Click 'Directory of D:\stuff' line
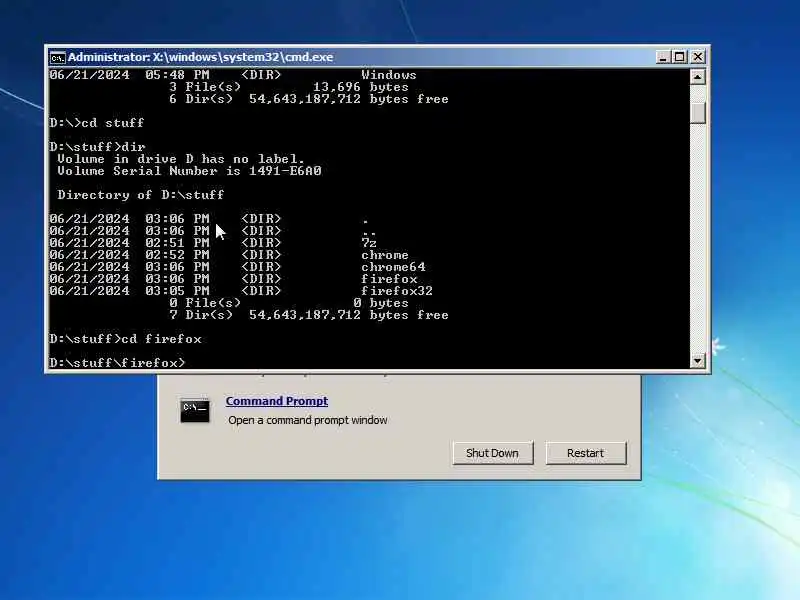 click(141, 195)
